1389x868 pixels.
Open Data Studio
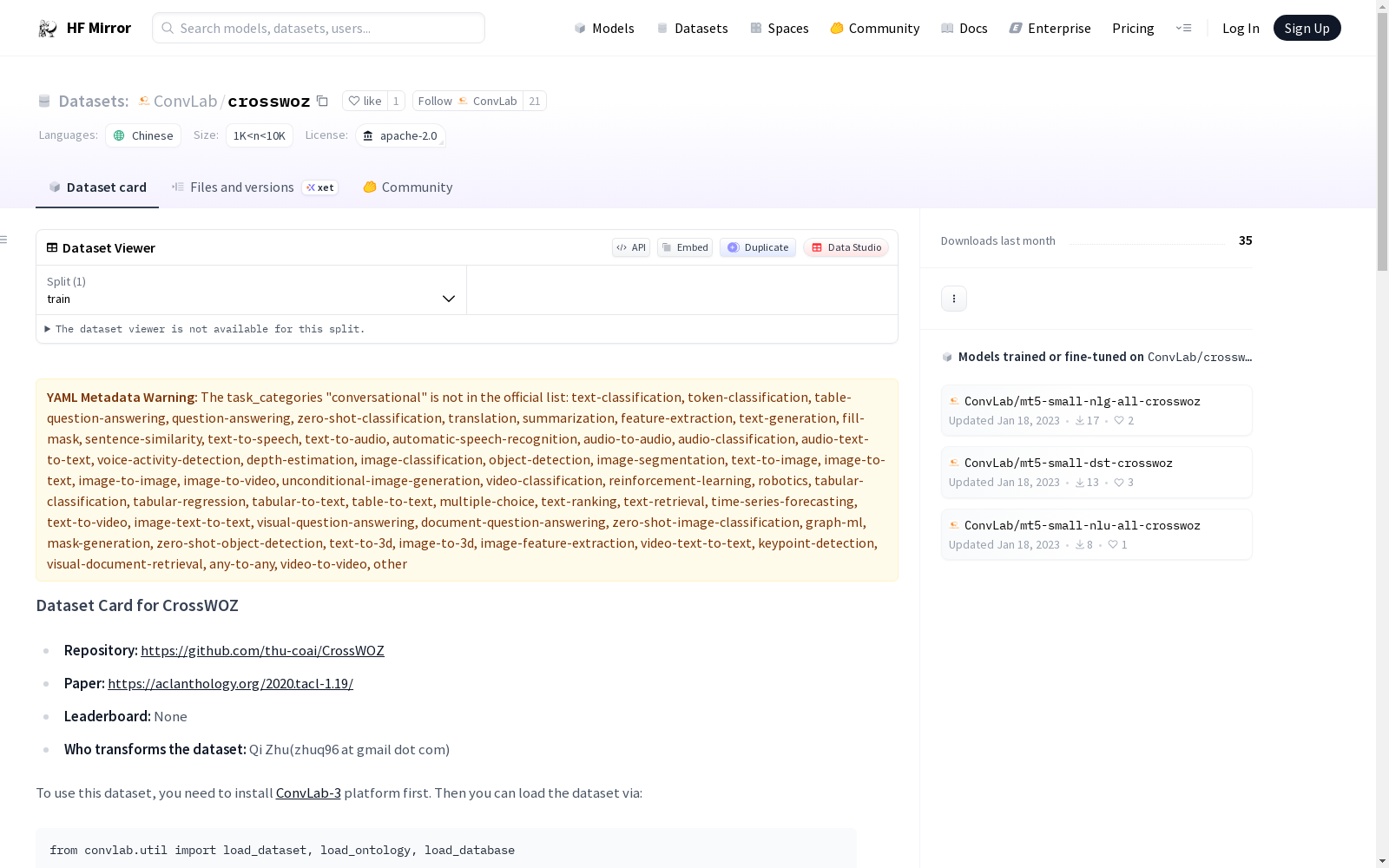point(846,247)
